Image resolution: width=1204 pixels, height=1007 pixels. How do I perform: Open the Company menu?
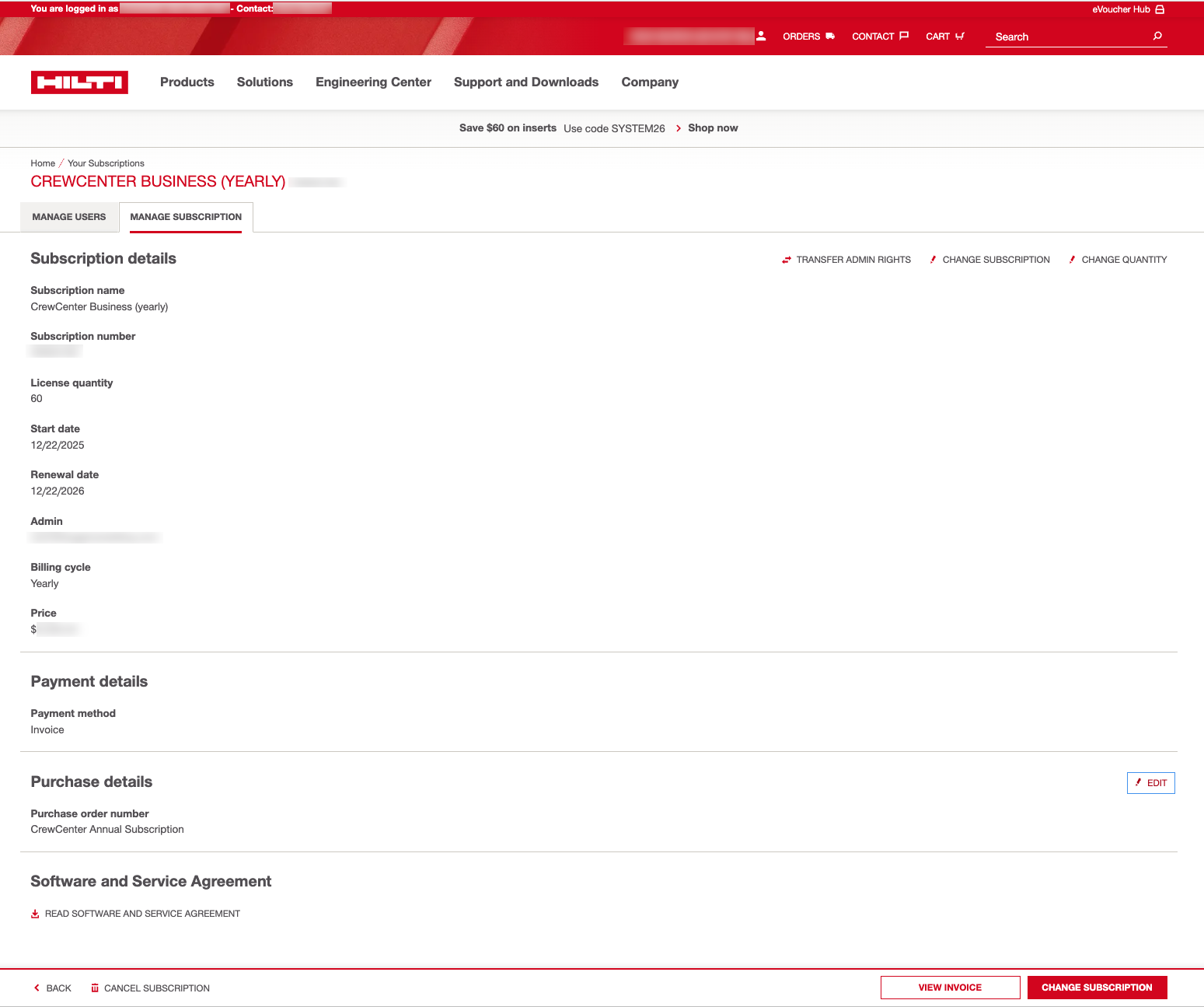tap(650, 82)
